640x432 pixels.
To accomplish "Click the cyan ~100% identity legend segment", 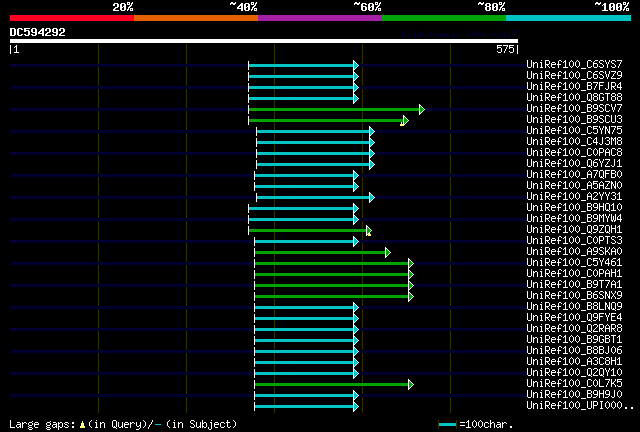I will [x=569, y=18].
